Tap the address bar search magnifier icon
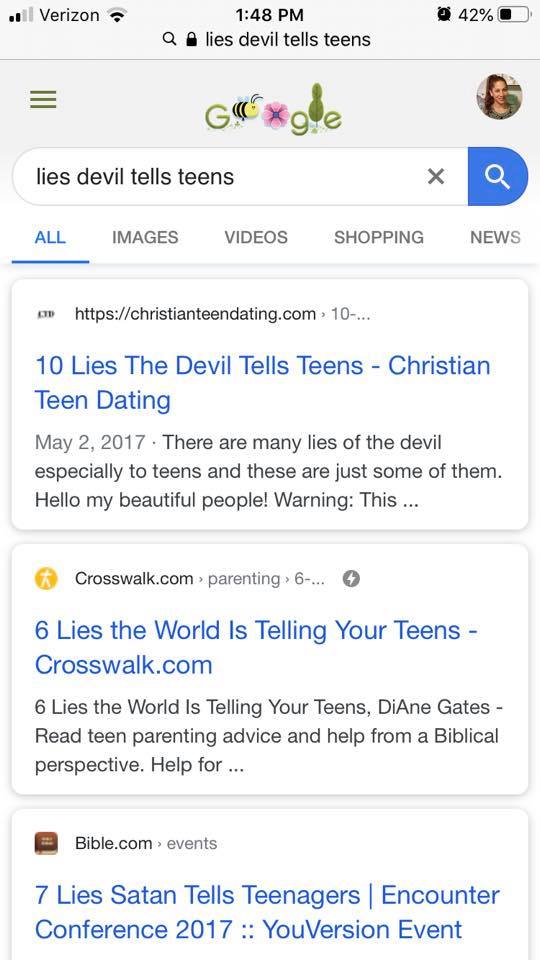Image resolution: width=540 pixels, height=960 pixels. (169, 40)
